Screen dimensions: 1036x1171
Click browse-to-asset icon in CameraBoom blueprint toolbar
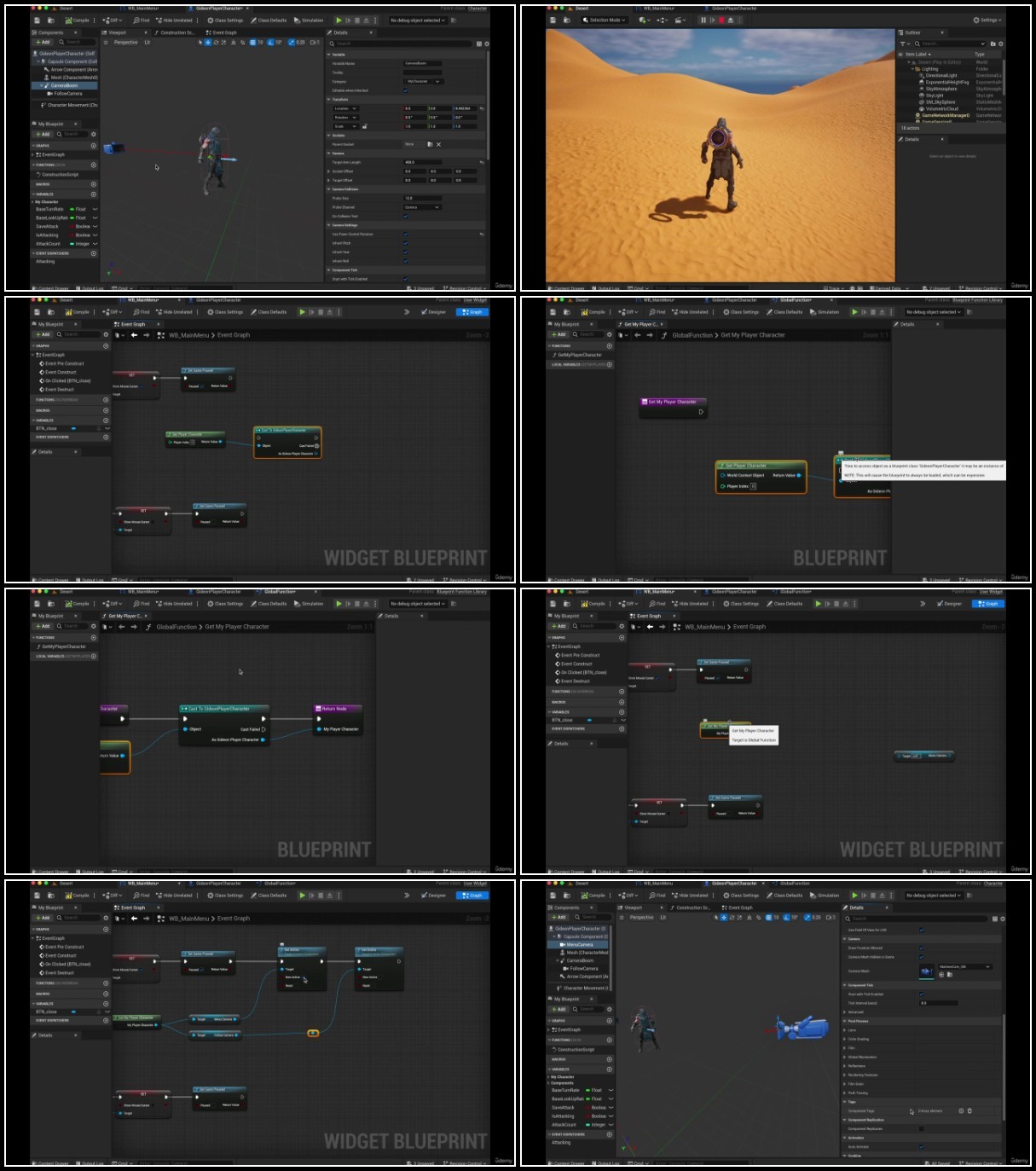point(51,20)
